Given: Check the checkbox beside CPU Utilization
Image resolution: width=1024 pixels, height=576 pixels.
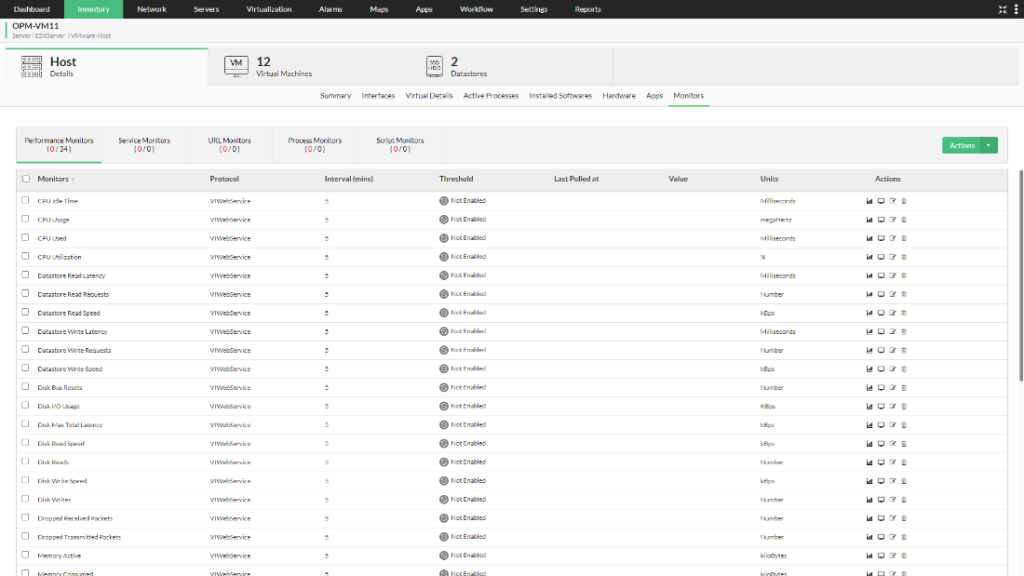Looking at the screenshot, I should coord(25,256).
